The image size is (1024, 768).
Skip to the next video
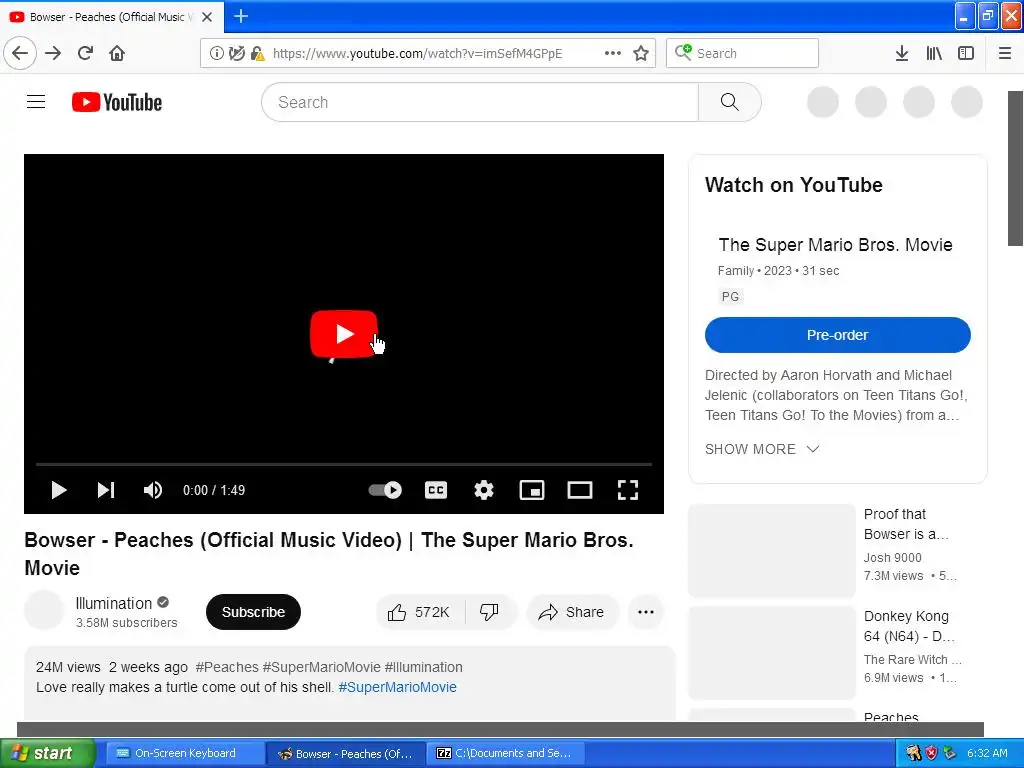[x=106, y=490]
